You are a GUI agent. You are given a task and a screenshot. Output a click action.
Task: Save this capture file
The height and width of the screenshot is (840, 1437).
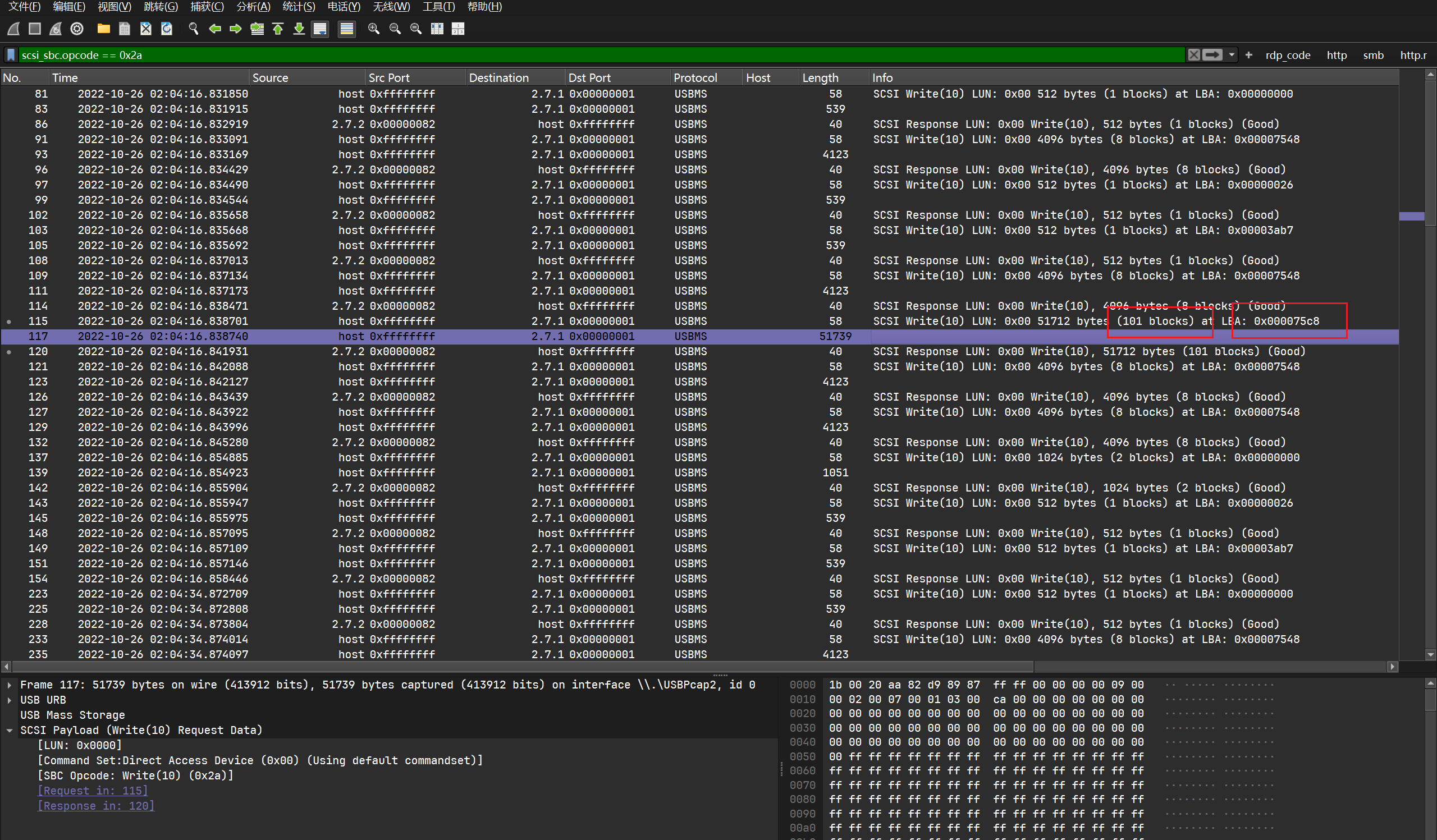pyautogui.click(x=124, y=29)
